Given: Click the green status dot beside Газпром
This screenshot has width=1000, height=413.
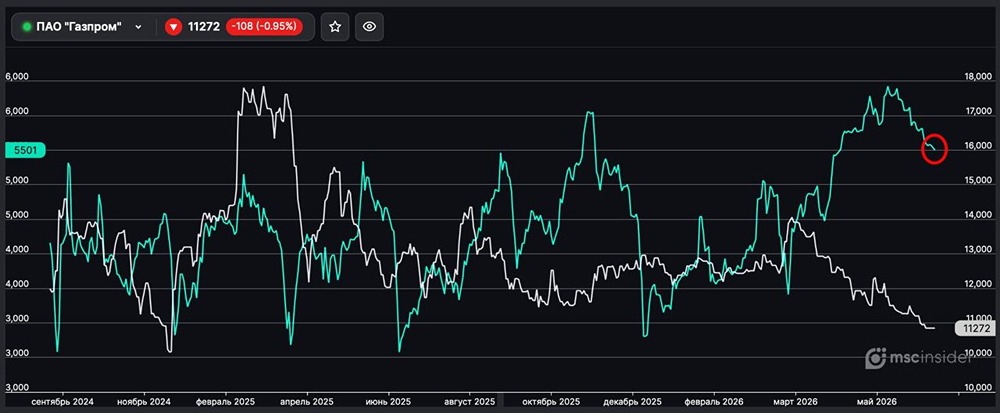Looking at the screenshot, I should tap(27, 27).
